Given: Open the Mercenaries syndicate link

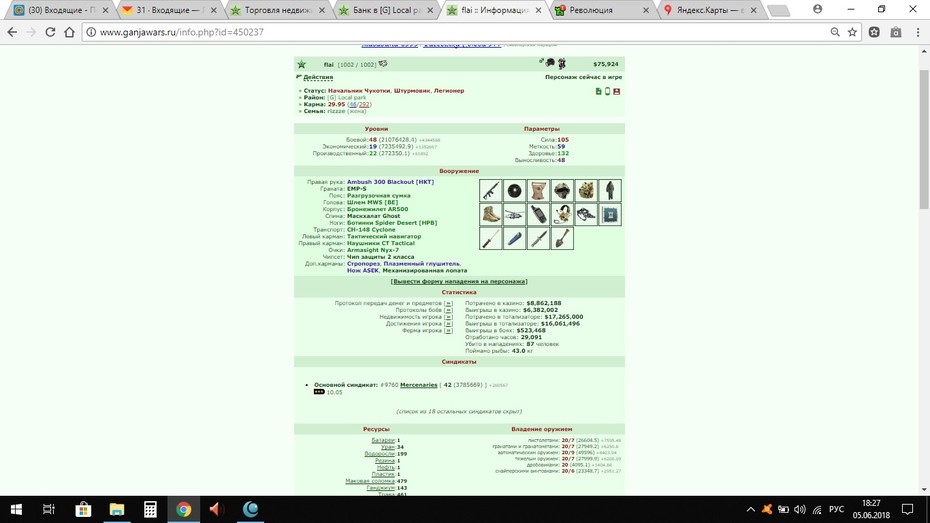Looking at the screenshot, I should (x=419, y=385).
